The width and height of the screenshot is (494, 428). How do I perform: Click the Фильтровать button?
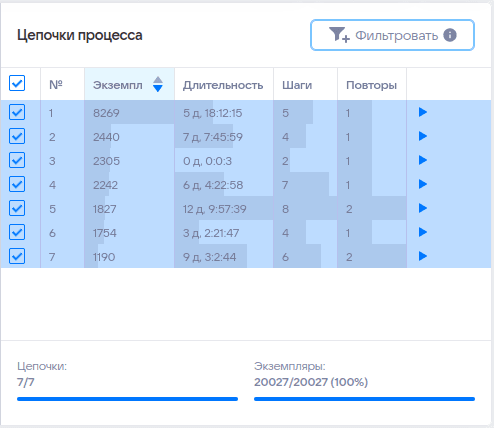tap(392, 35)
